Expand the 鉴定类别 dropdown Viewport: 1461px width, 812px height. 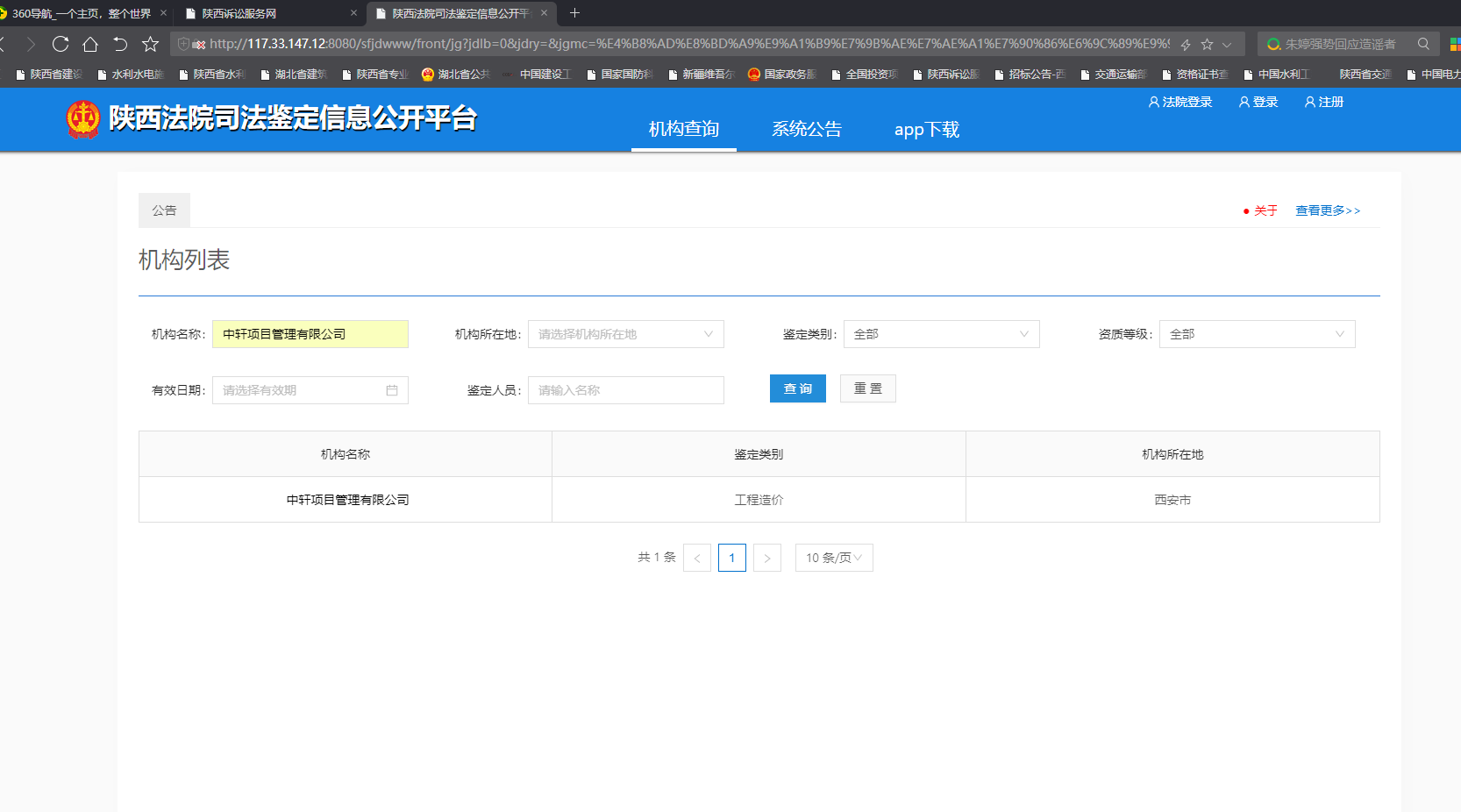click(941, 334)
